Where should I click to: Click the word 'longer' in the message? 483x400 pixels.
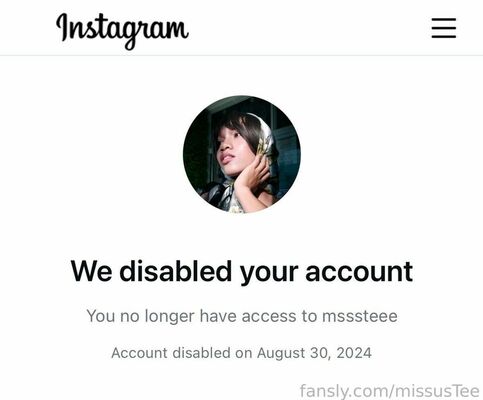(170, 317)
